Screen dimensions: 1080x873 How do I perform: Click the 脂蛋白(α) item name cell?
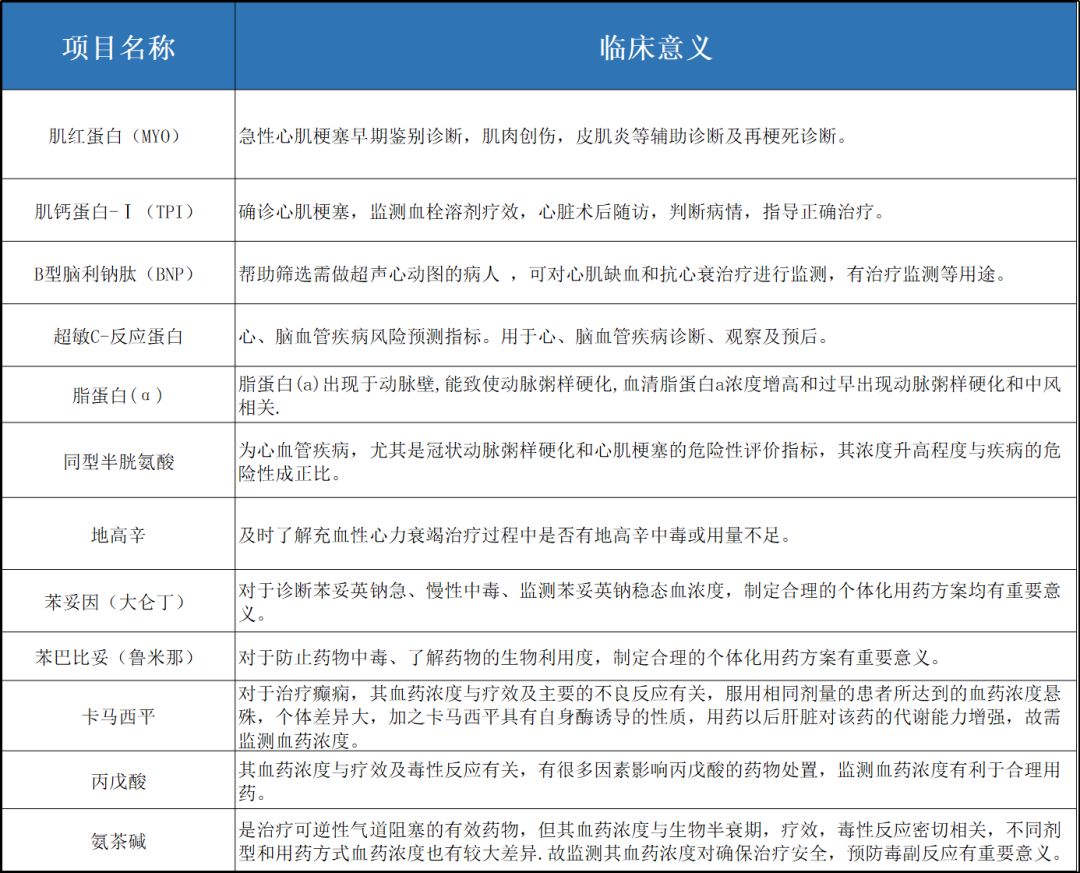coord(118,395)
